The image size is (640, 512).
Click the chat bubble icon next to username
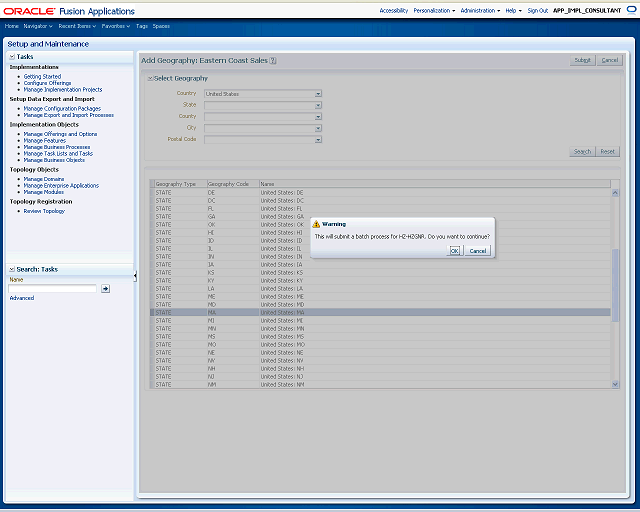(x=631, y=10)
